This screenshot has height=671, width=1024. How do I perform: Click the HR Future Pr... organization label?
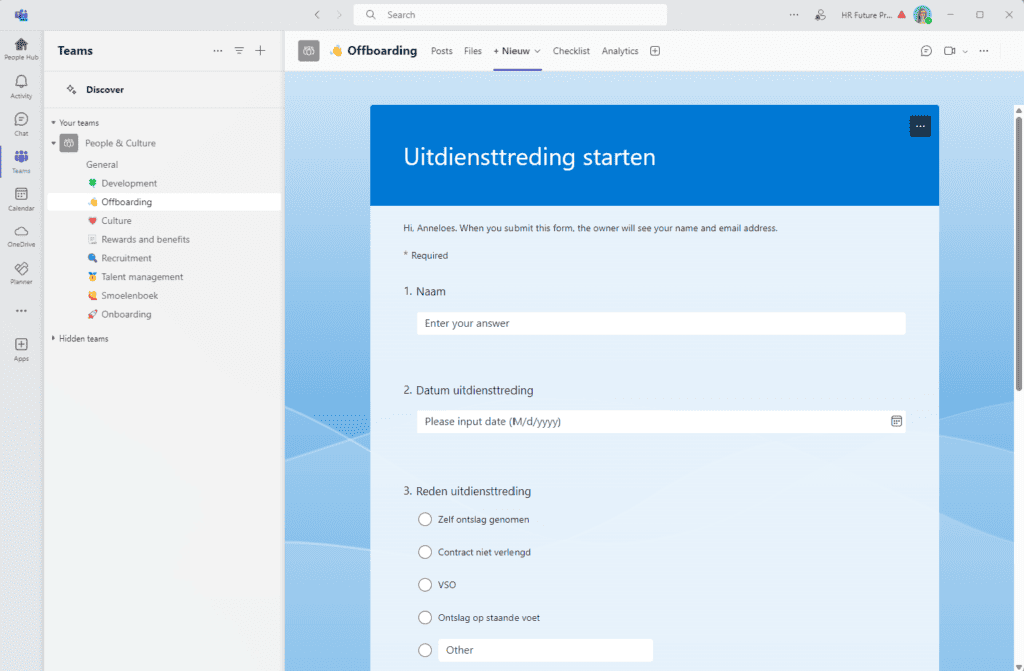[867, 14]
